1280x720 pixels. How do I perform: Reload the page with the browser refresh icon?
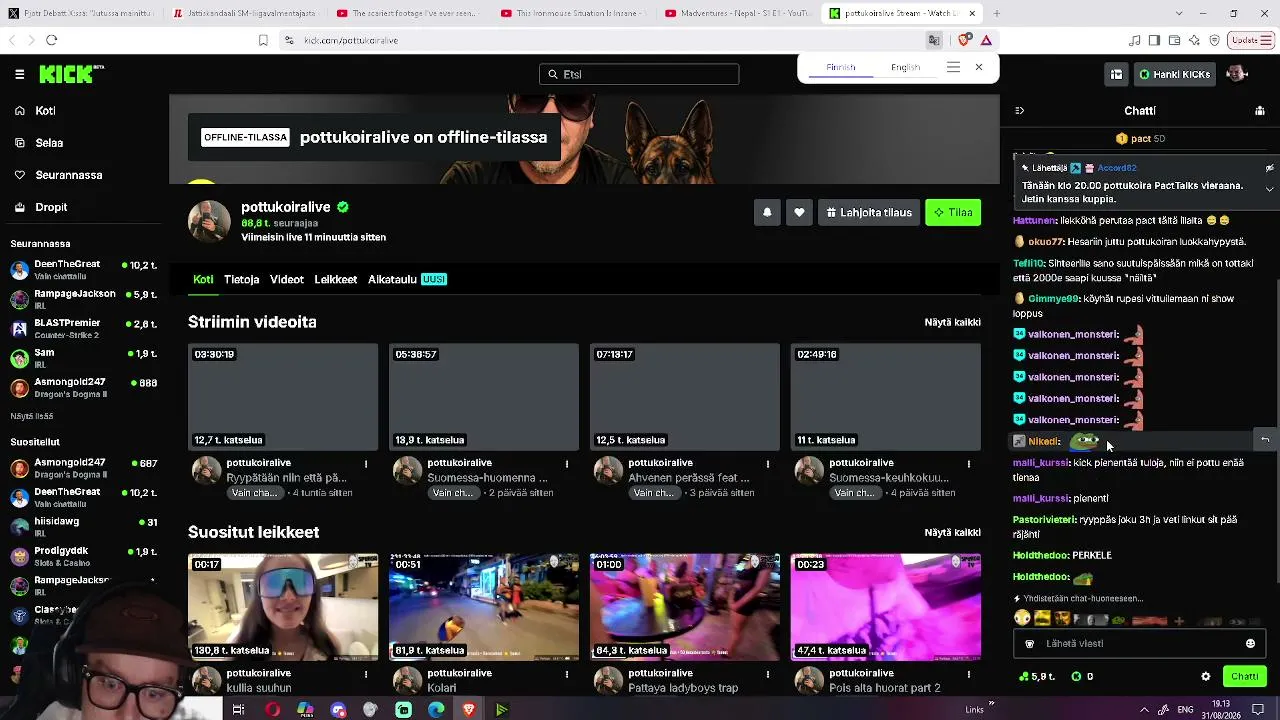(52, 40)
